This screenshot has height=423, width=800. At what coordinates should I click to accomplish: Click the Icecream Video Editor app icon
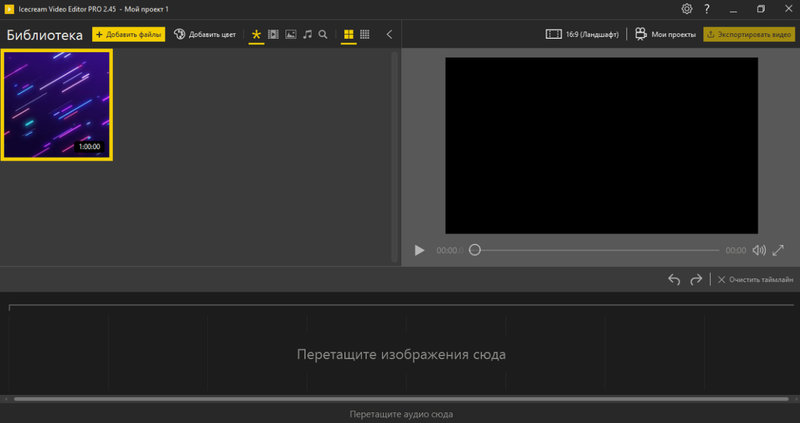[x=9, y=9]
